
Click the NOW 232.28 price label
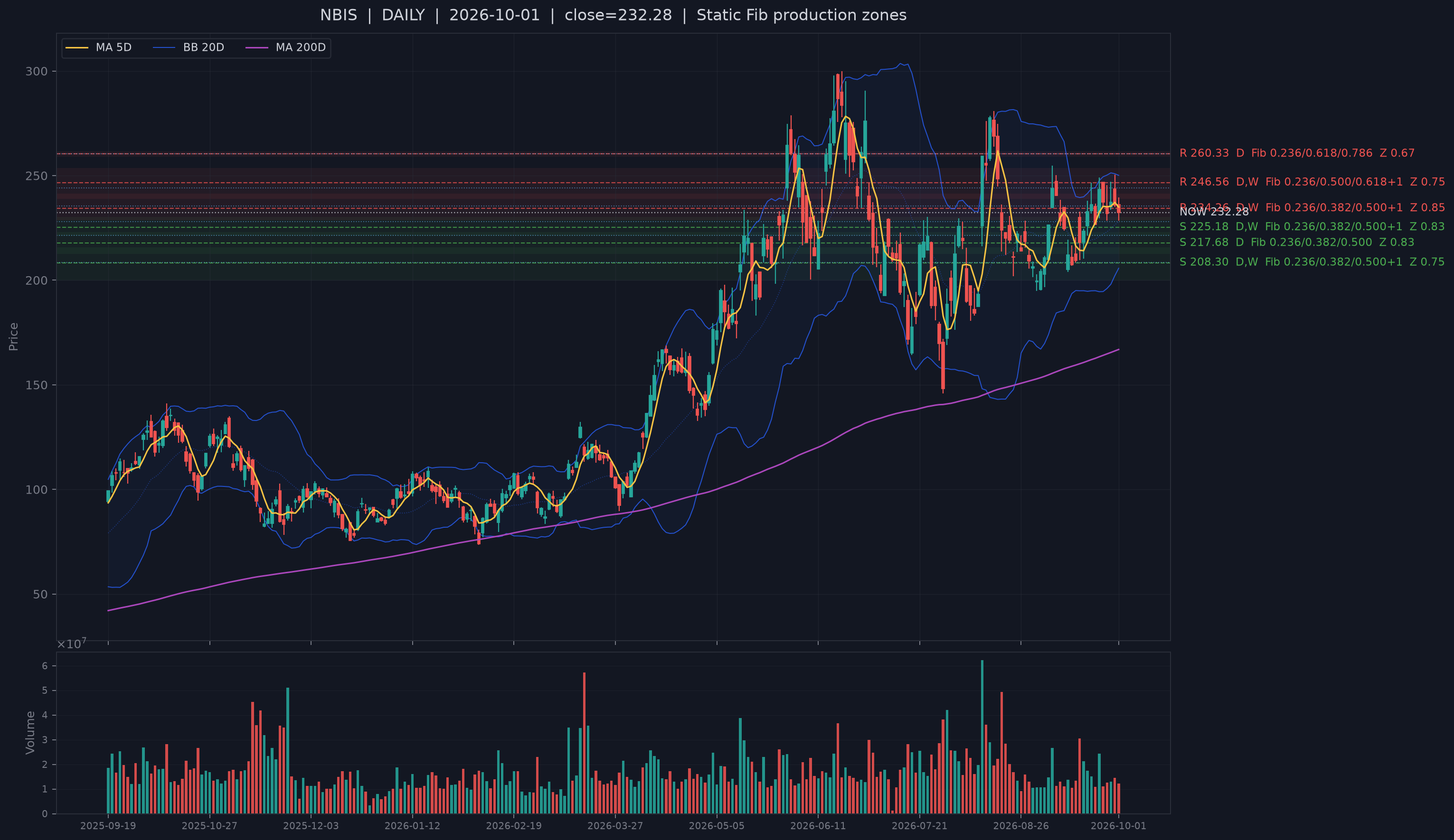pyautogui.click(x=1213, y=212)
